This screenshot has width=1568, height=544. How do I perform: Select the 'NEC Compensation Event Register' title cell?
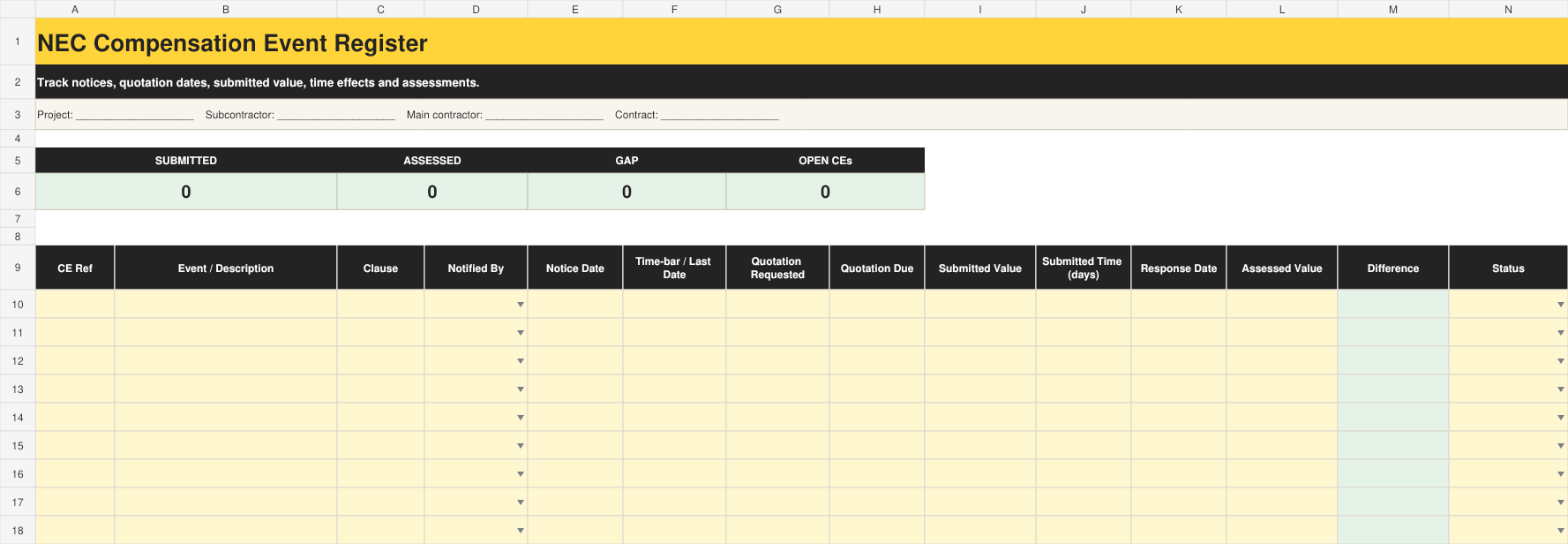point(801,42)
